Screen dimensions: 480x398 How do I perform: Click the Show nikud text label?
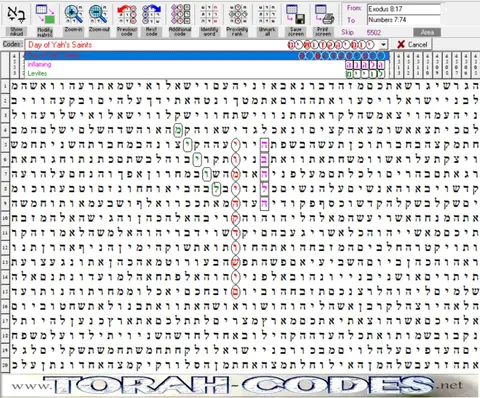pyautogui.click(x=16, y=31)
